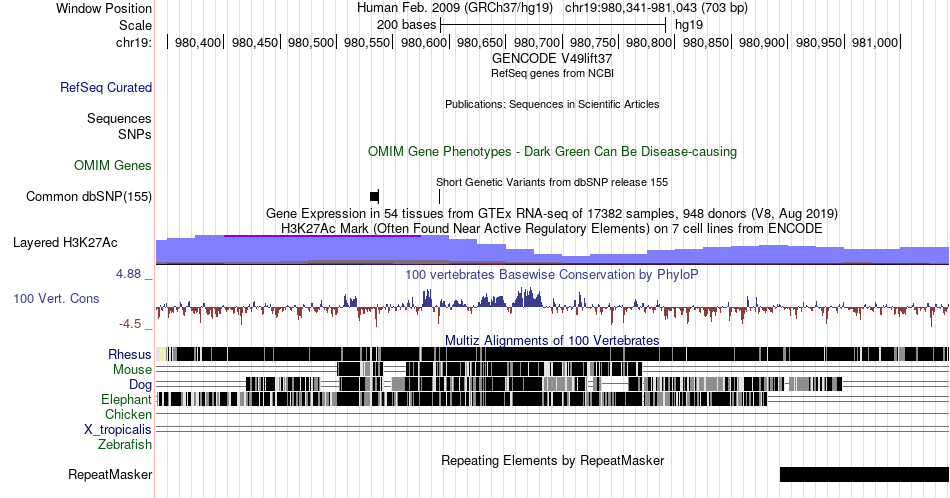This screenshot has width=950, height=498.
Task: Open the Common dbSNP(155) track label
Action: click(89, 196)
